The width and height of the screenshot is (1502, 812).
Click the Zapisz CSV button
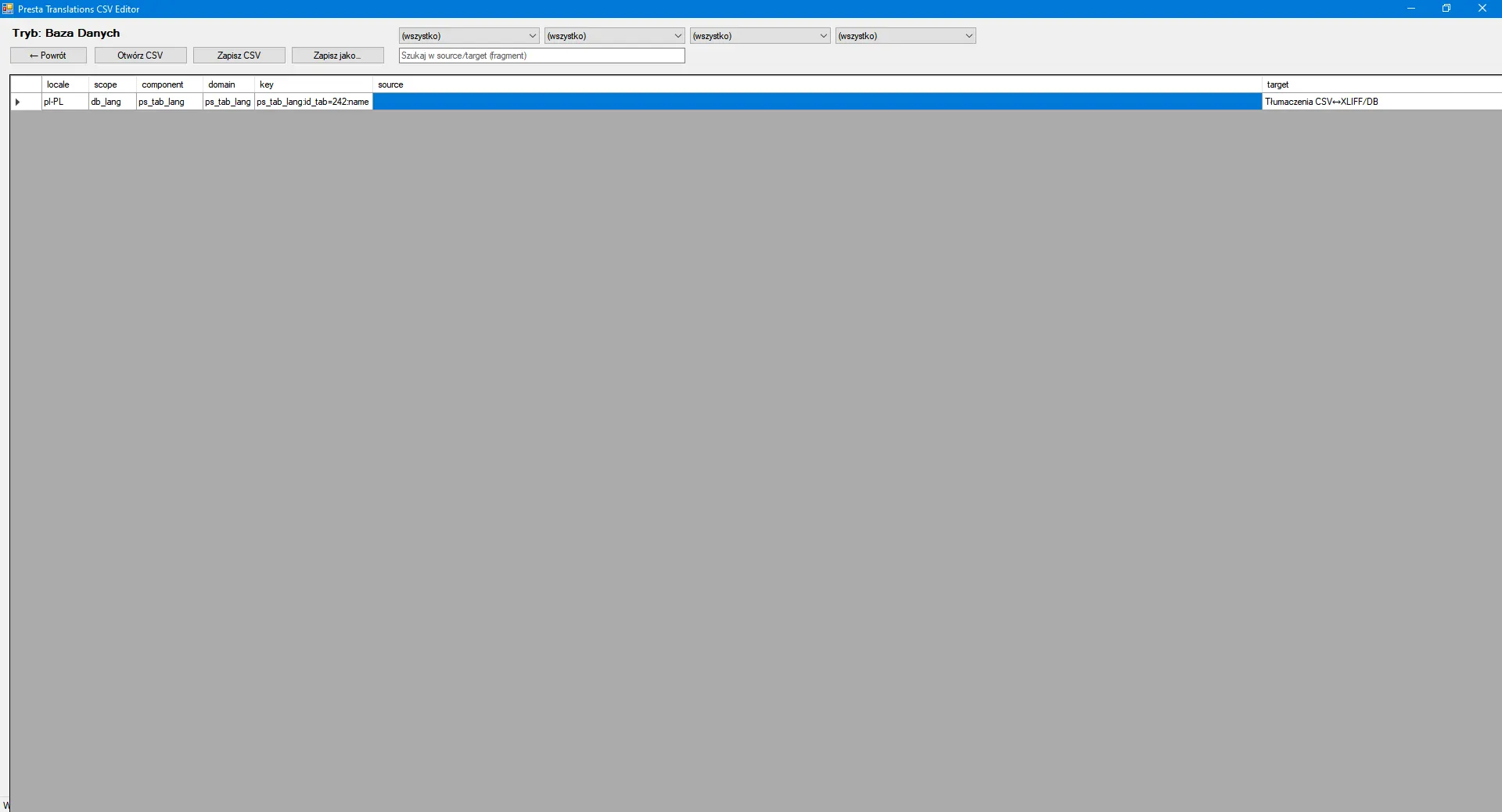239,55
